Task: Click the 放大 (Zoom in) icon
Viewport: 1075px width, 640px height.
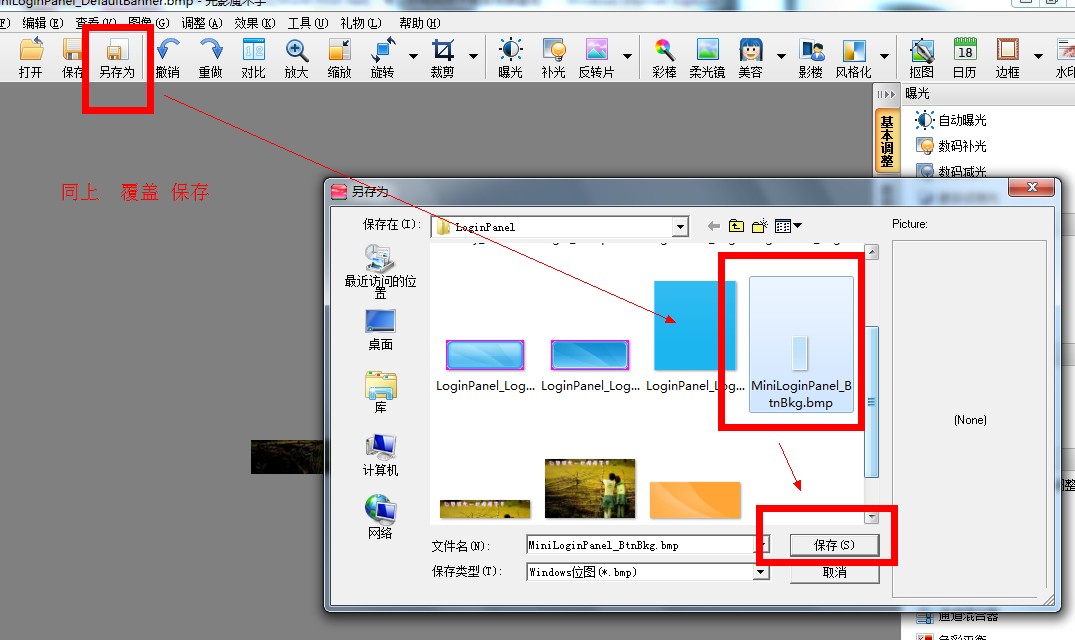Action: (x=296, y=58)
